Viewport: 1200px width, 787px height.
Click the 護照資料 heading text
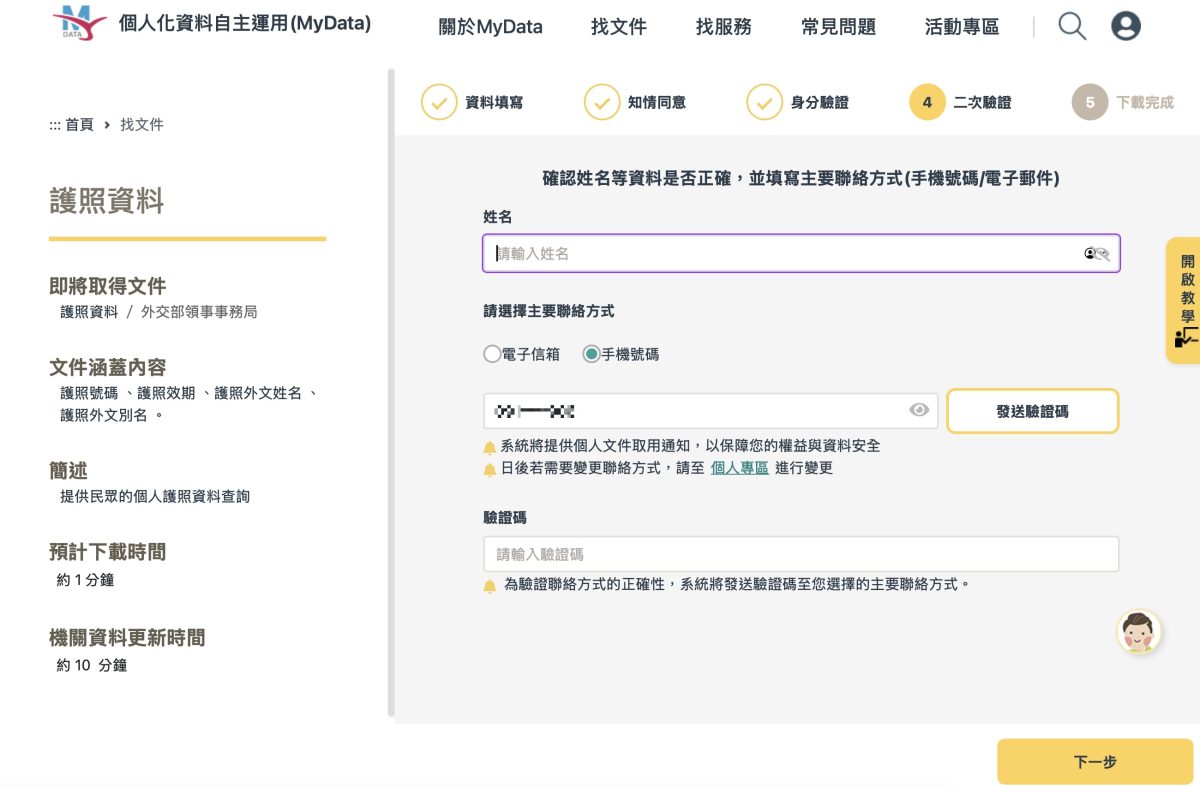tap(106, 202)
